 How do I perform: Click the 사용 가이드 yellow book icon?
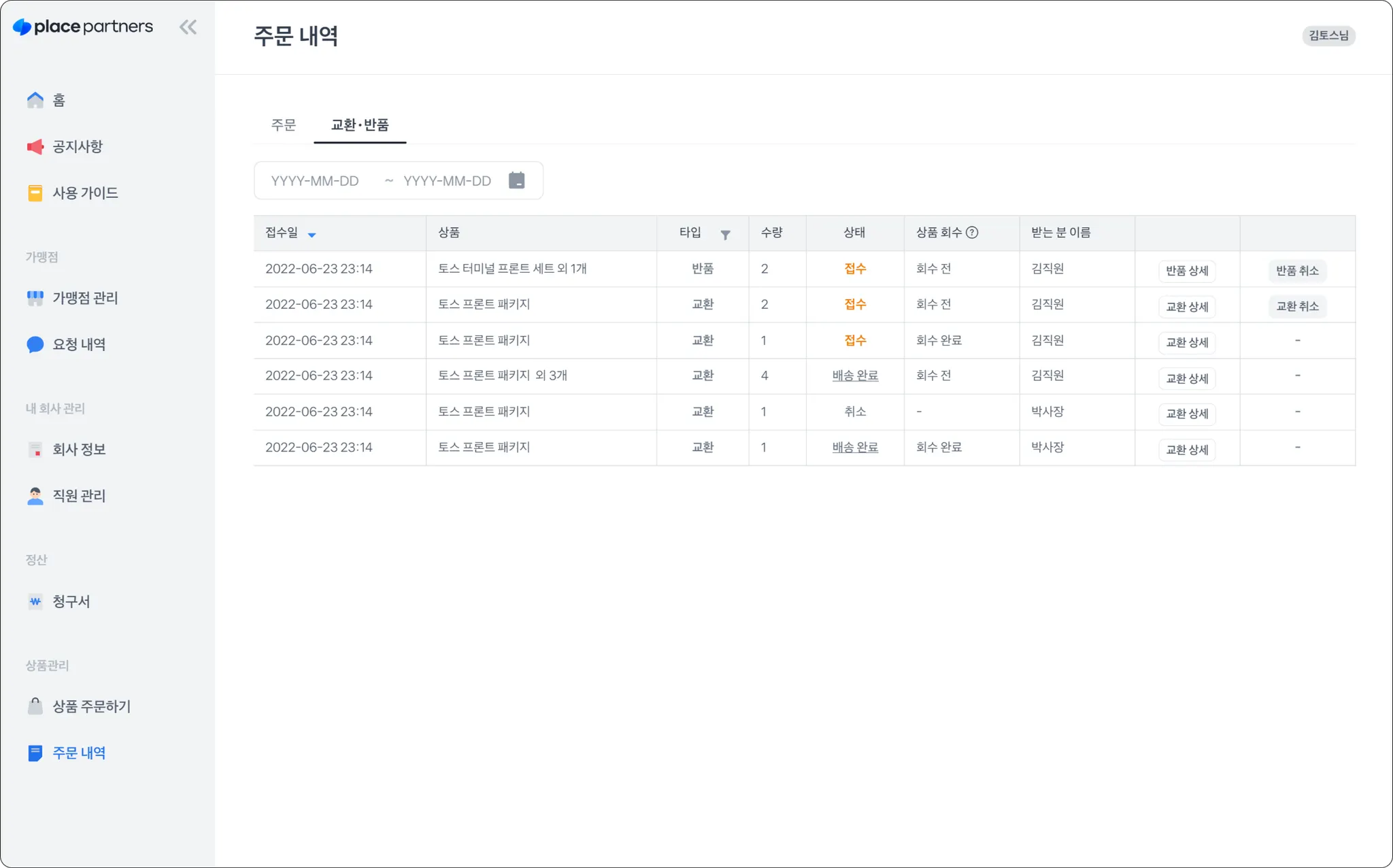pos(35,193)
